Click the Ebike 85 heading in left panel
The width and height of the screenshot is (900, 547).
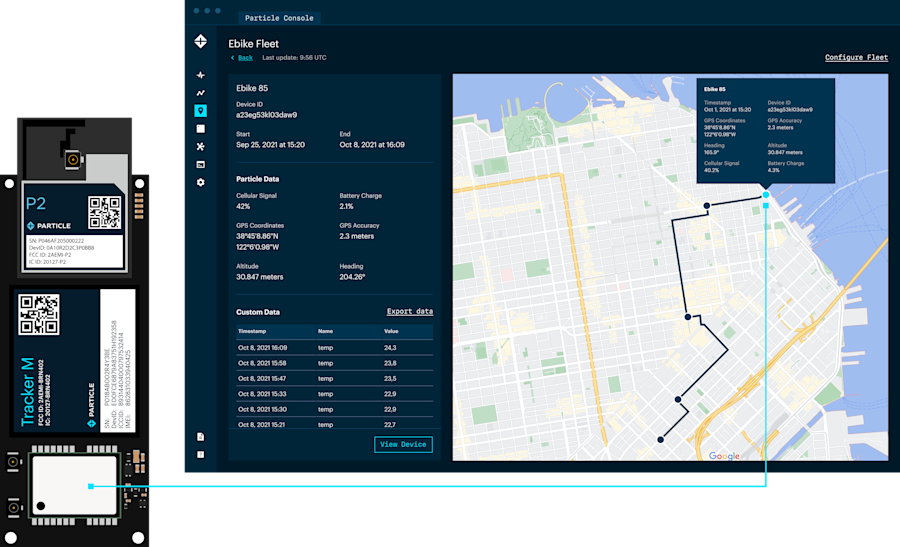click(252, 88)
